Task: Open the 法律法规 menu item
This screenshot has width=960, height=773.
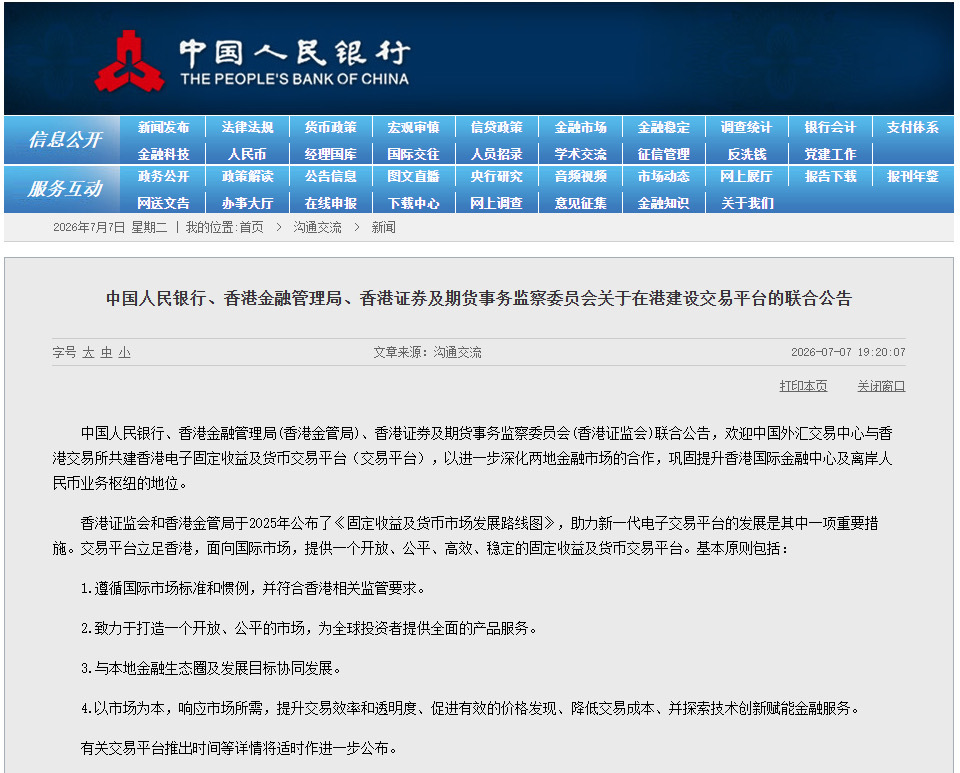Action: (x=247, y=127)
